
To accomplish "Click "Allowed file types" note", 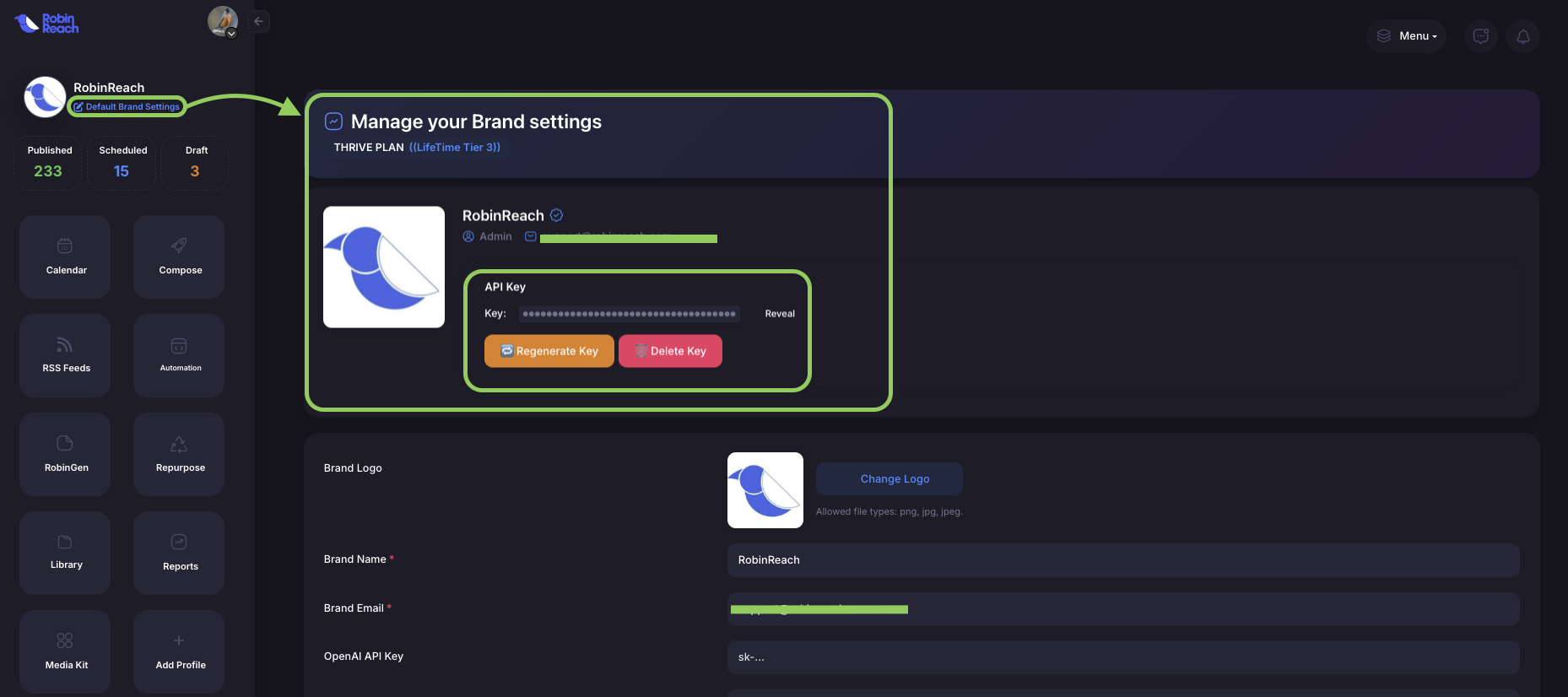I will [889, 512].
